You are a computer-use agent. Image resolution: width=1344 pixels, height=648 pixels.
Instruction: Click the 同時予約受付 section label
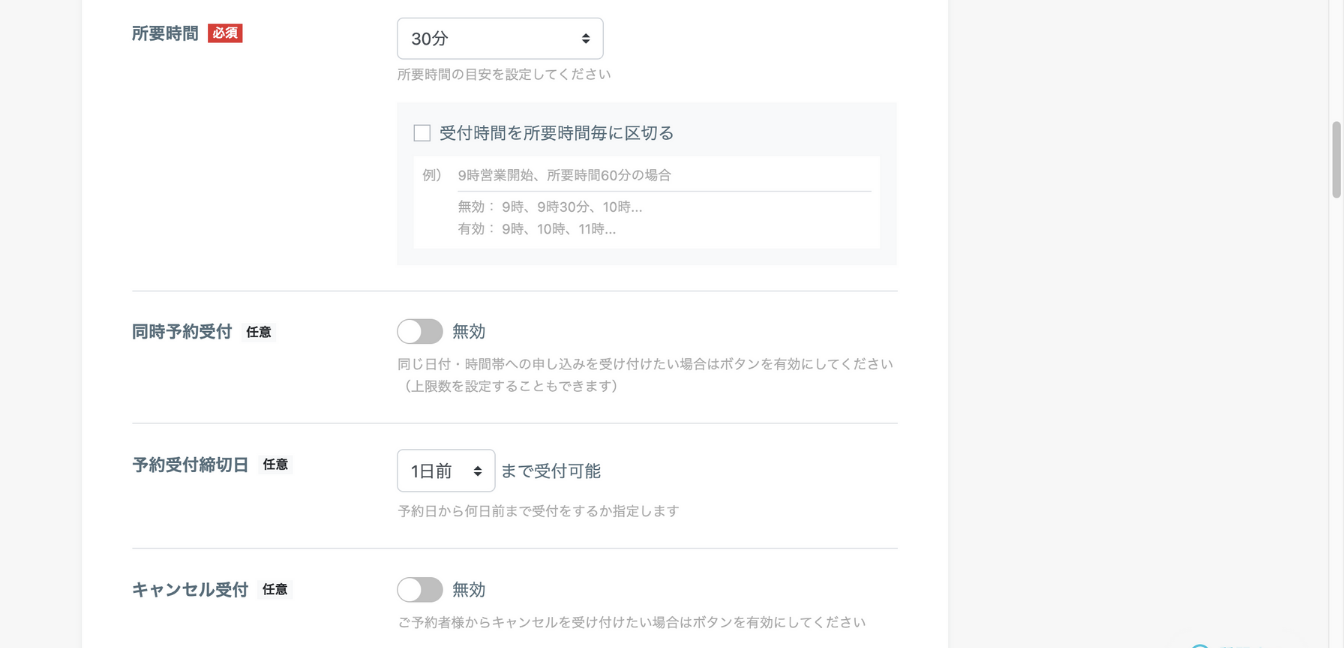coord(182,332)
